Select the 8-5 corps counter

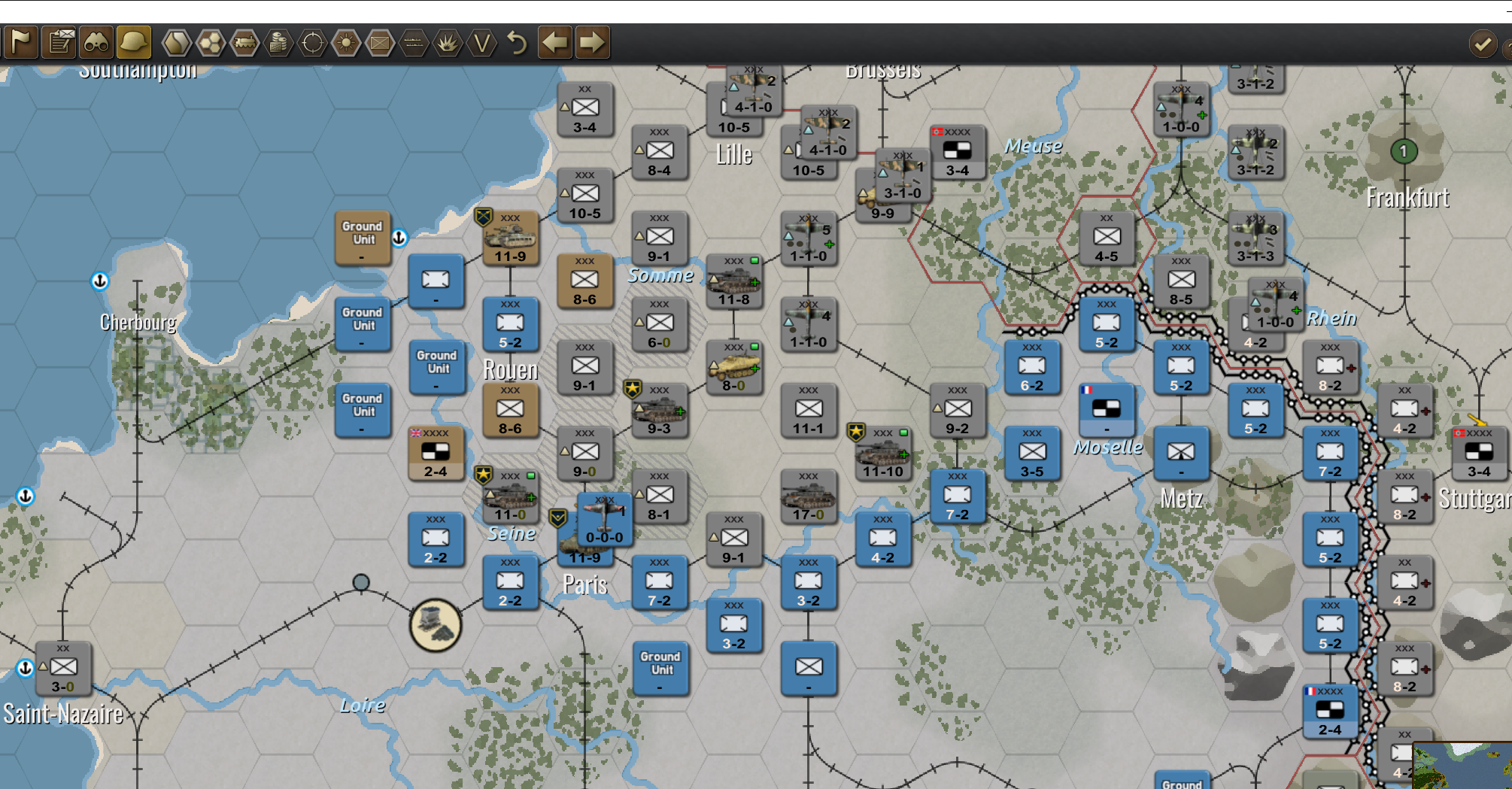[1180, 281]
